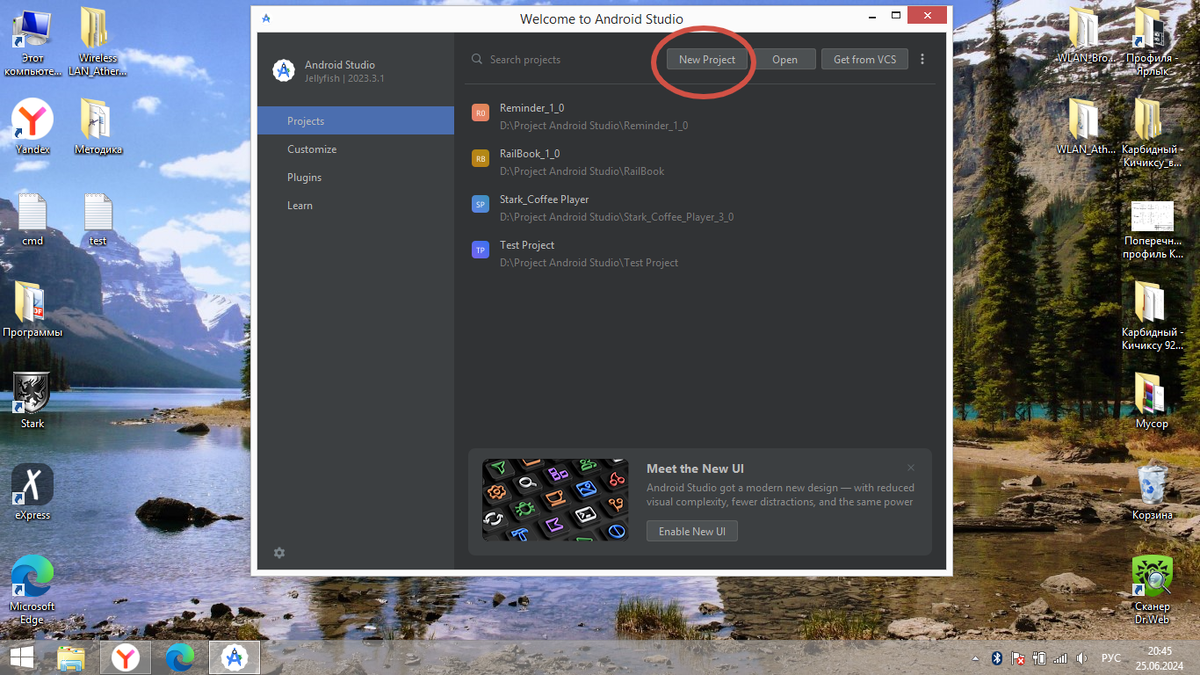Select the Projects tab
This screenshot has height=675, width=1200.
355,121
